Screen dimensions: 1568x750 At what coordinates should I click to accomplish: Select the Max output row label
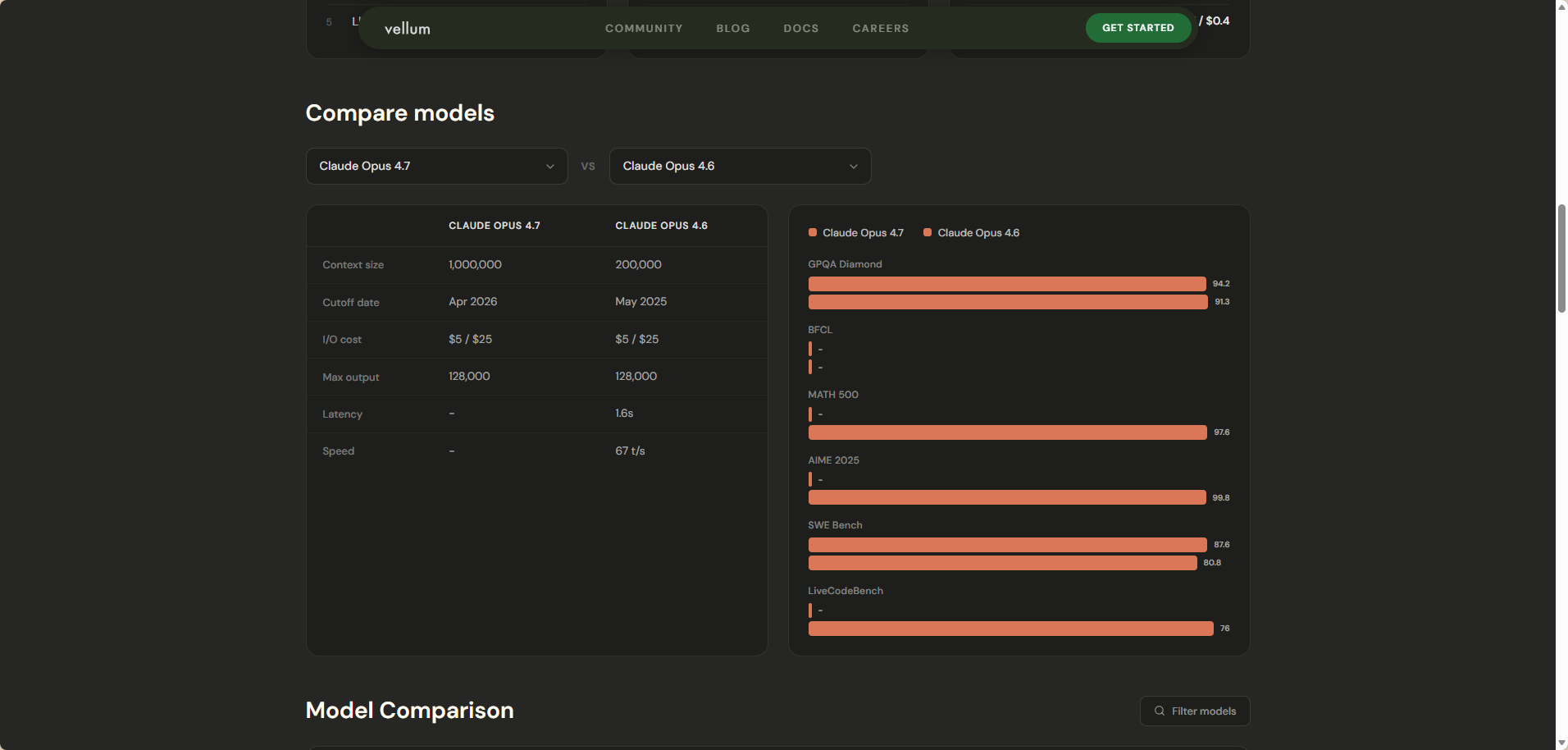(x=351, y=377)
